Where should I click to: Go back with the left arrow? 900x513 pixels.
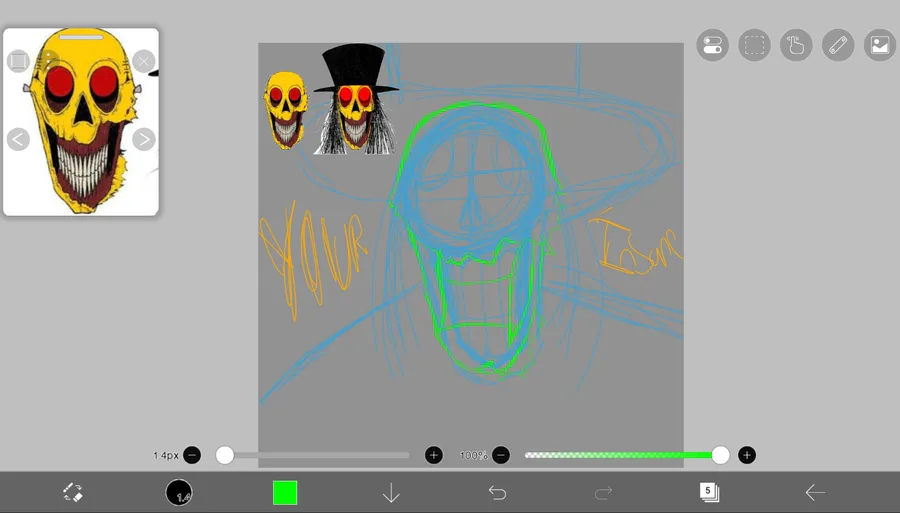click(815, 492)
